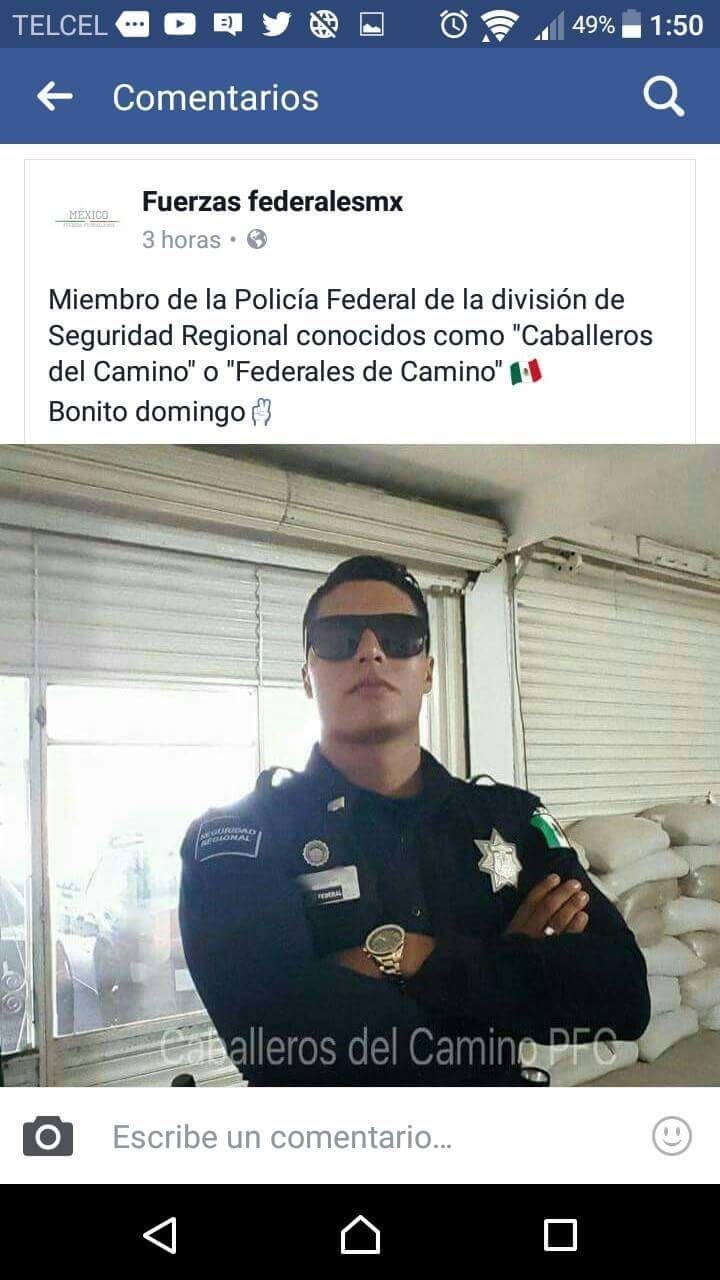Tap the Wi-Fi status icon
Screen dimensions: 720x1280
pos(498,24)
